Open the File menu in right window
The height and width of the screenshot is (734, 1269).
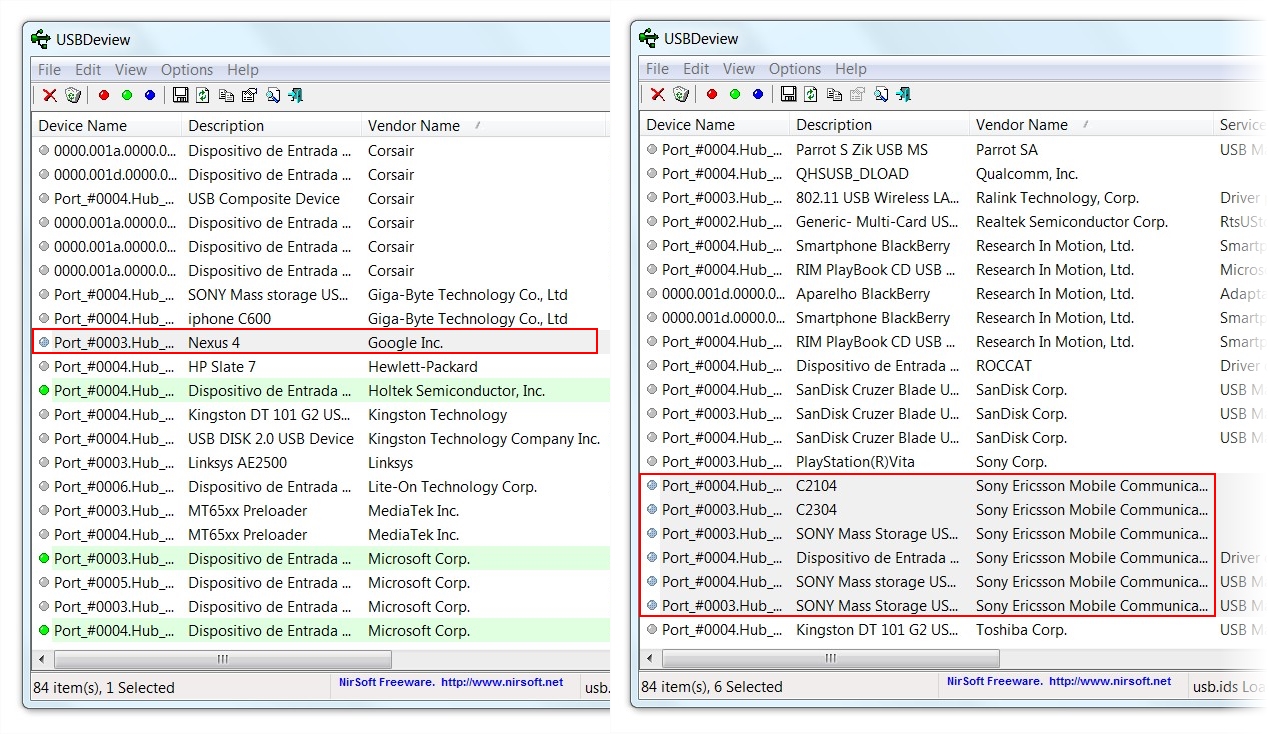pyautogui.click(x=657, y=69)
